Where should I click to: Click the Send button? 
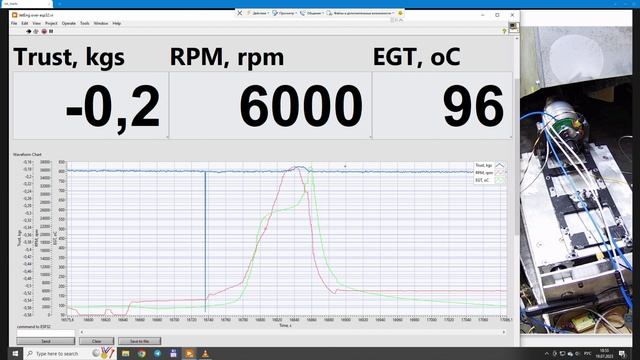click(x=46, y=341)
